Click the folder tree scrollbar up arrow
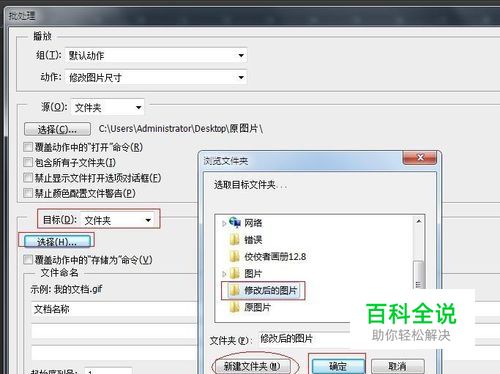This screenshot has width=500, height=374. [419, 221]
